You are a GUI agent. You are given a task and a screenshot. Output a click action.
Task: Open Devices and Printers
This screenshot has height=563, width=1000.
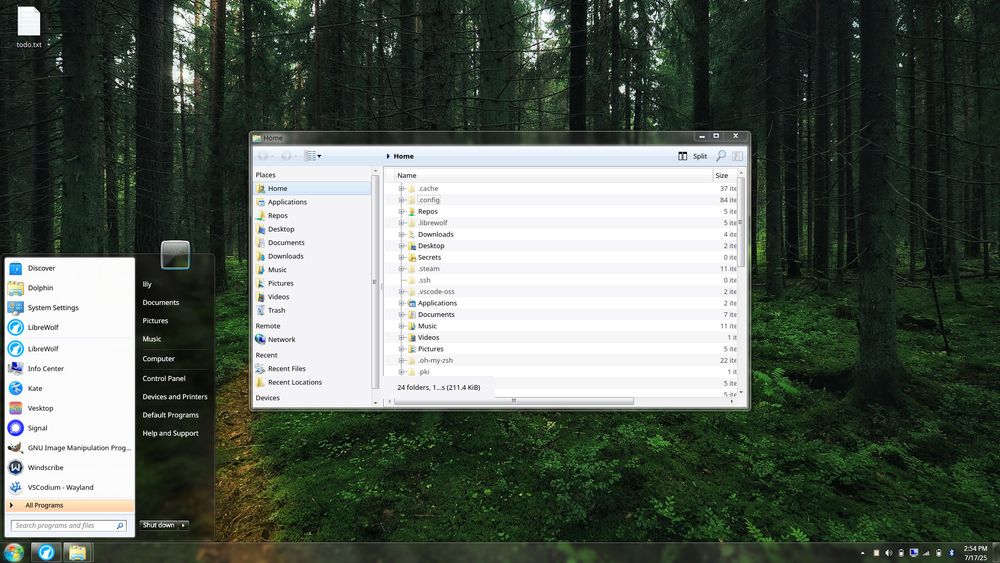pyautogui.click(x=175, y=397)
